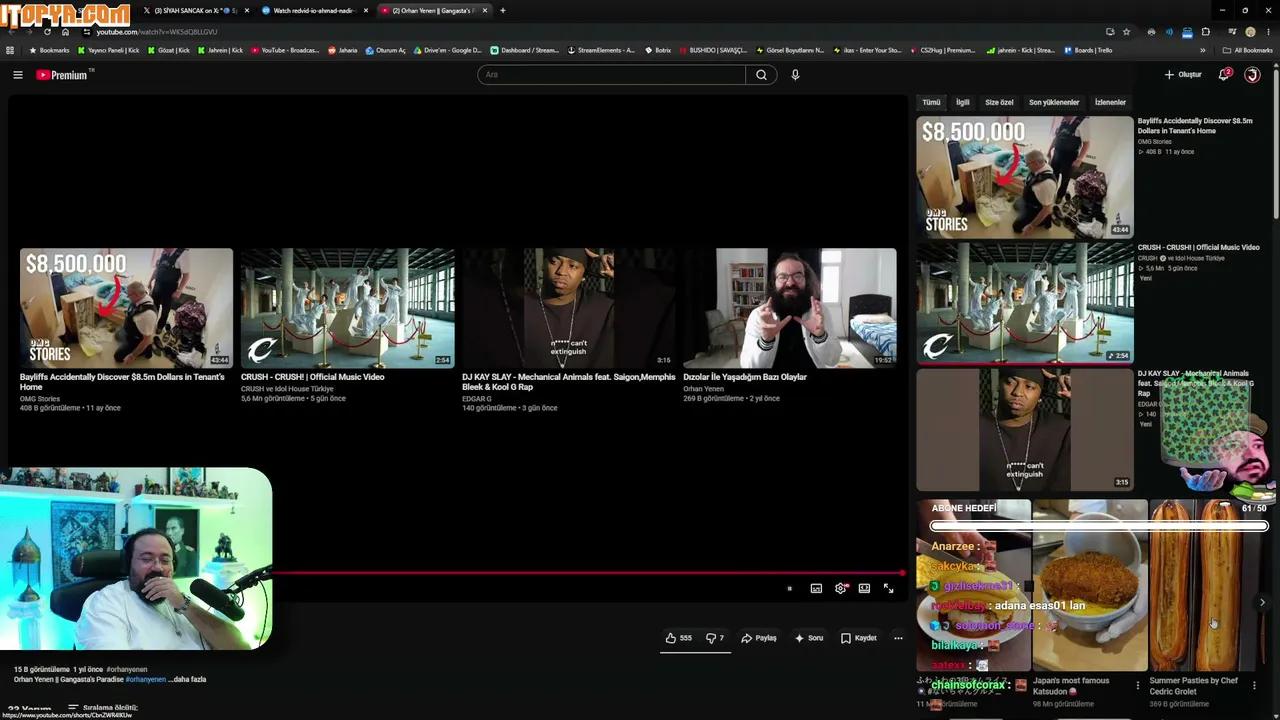Open 'Drive'ım - Google D...' bookmark
1280x720 pixels.
[x=447, y=50]
